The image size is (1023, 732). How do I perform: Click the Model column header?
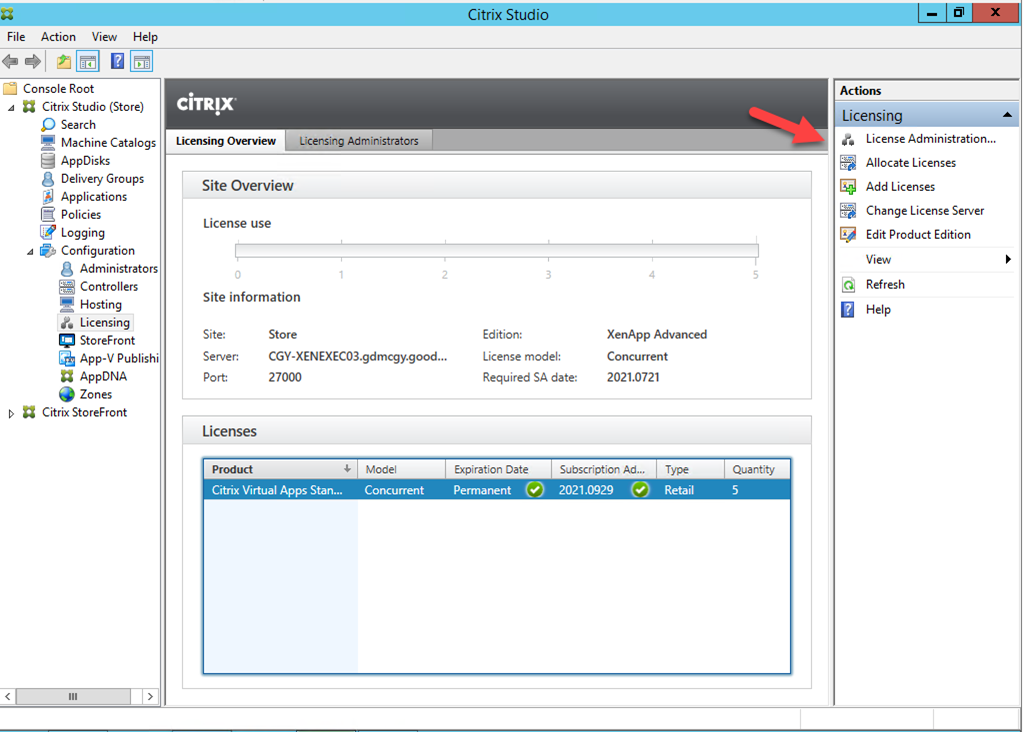tap(401, 469)
